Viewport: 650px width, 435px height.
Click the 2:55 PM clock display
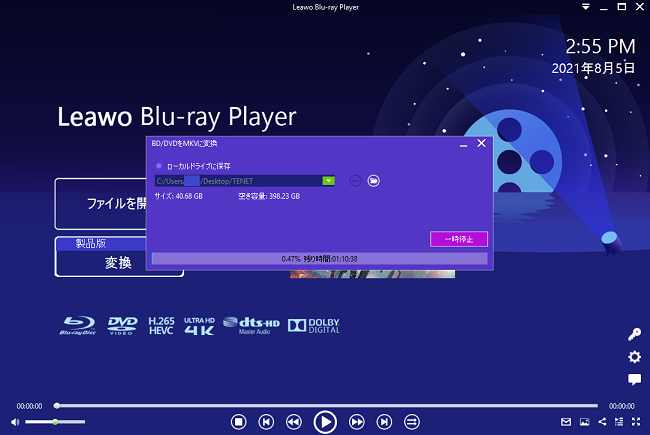click(x=600, y=46)
